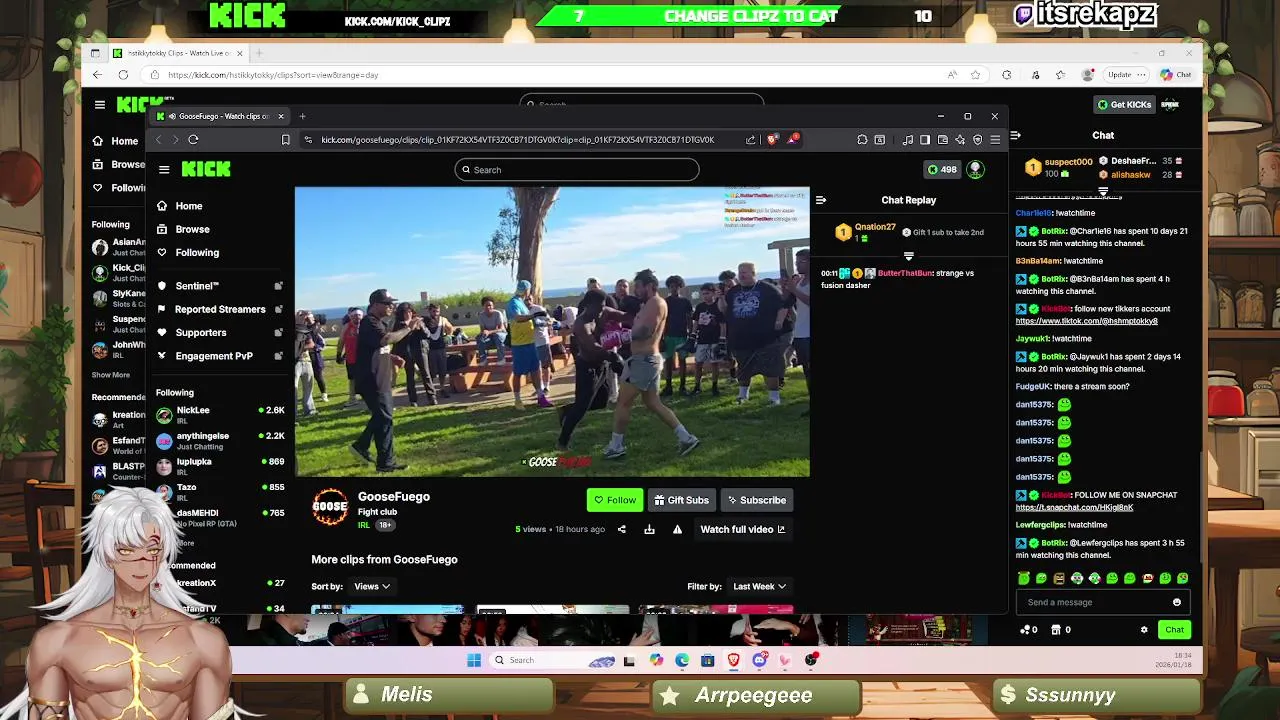Download the clip with the download icon
The height and width of the screenshot is (720, 1280).
click(x=649, y=529)
